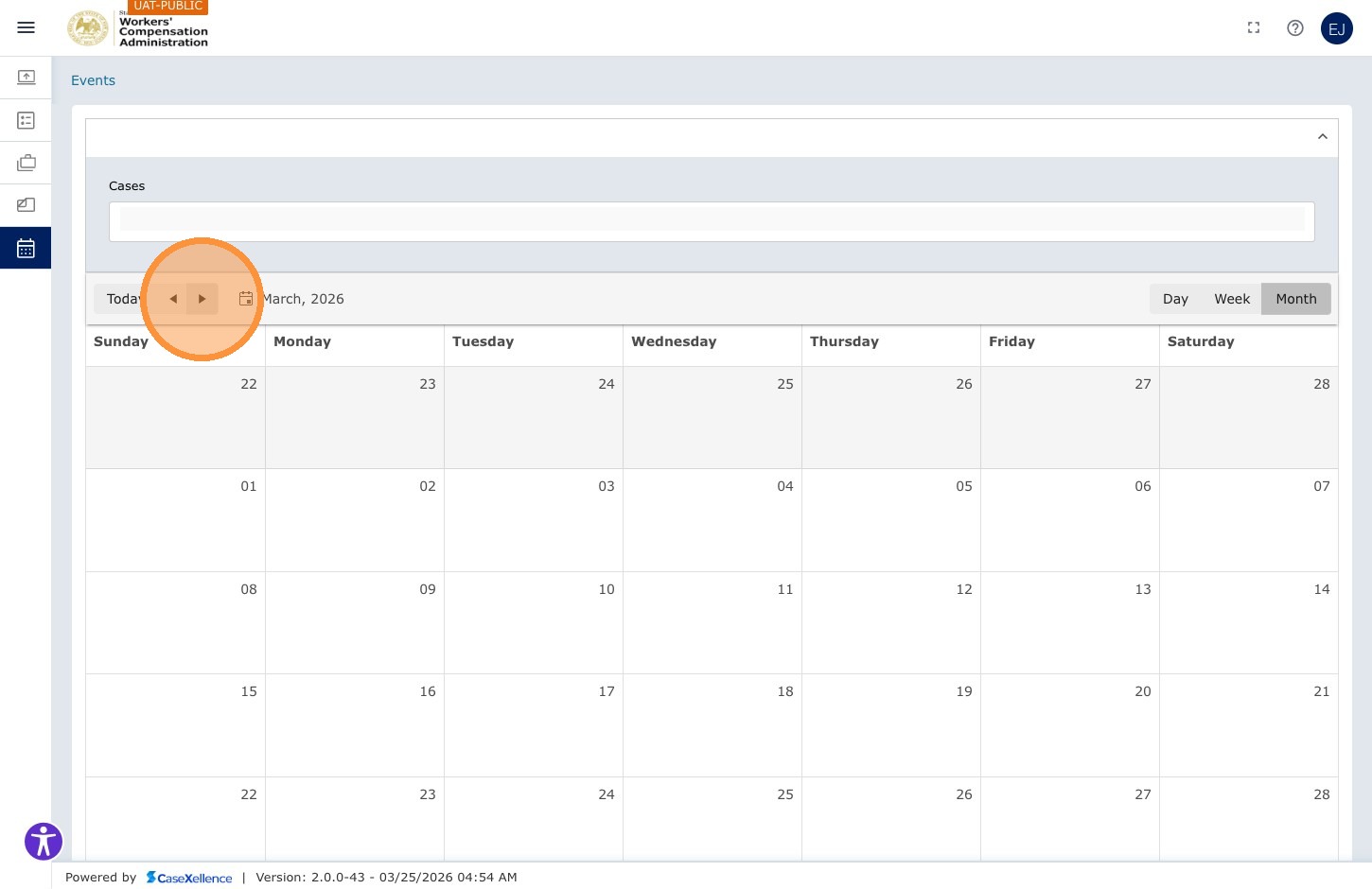Image resolution: width=1372 pixels, height=889 pixels.
Task: Collapse the Cases filter panel chevron
Action: pyautogui.click(x=1323, y=137)
